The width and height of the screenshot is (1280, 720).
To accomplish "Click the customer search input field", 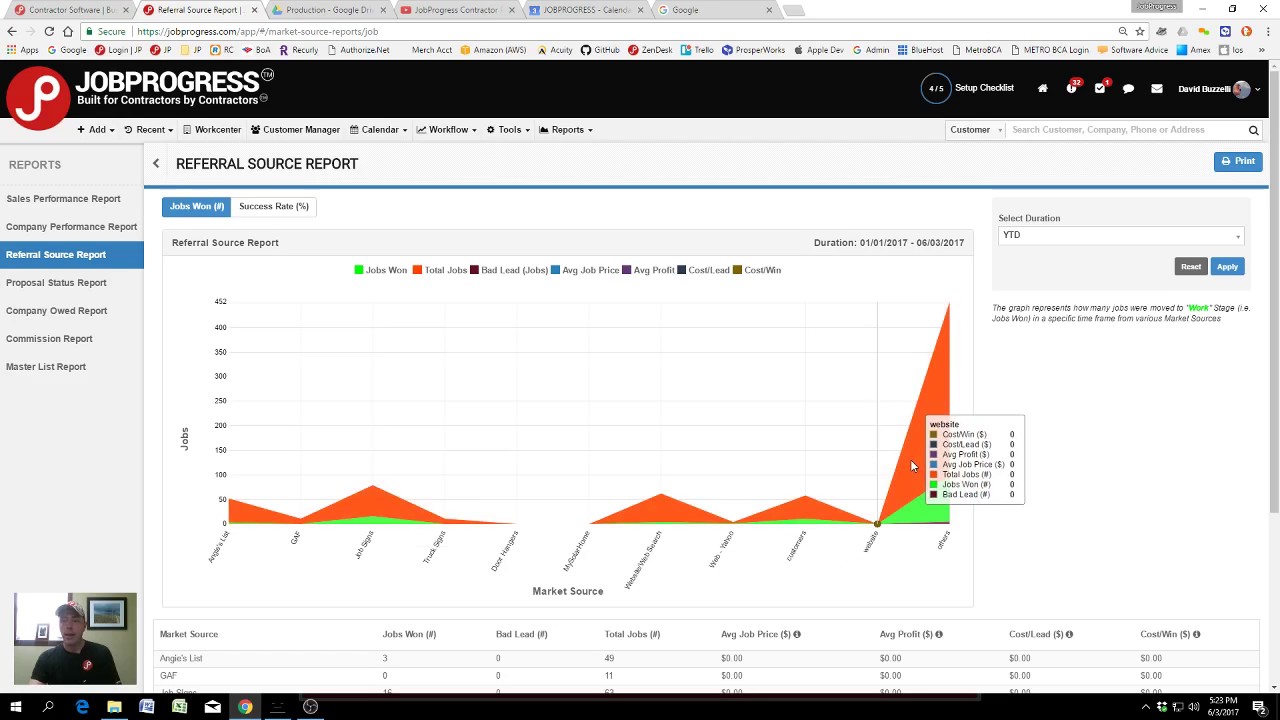I will pos(1125,130).
